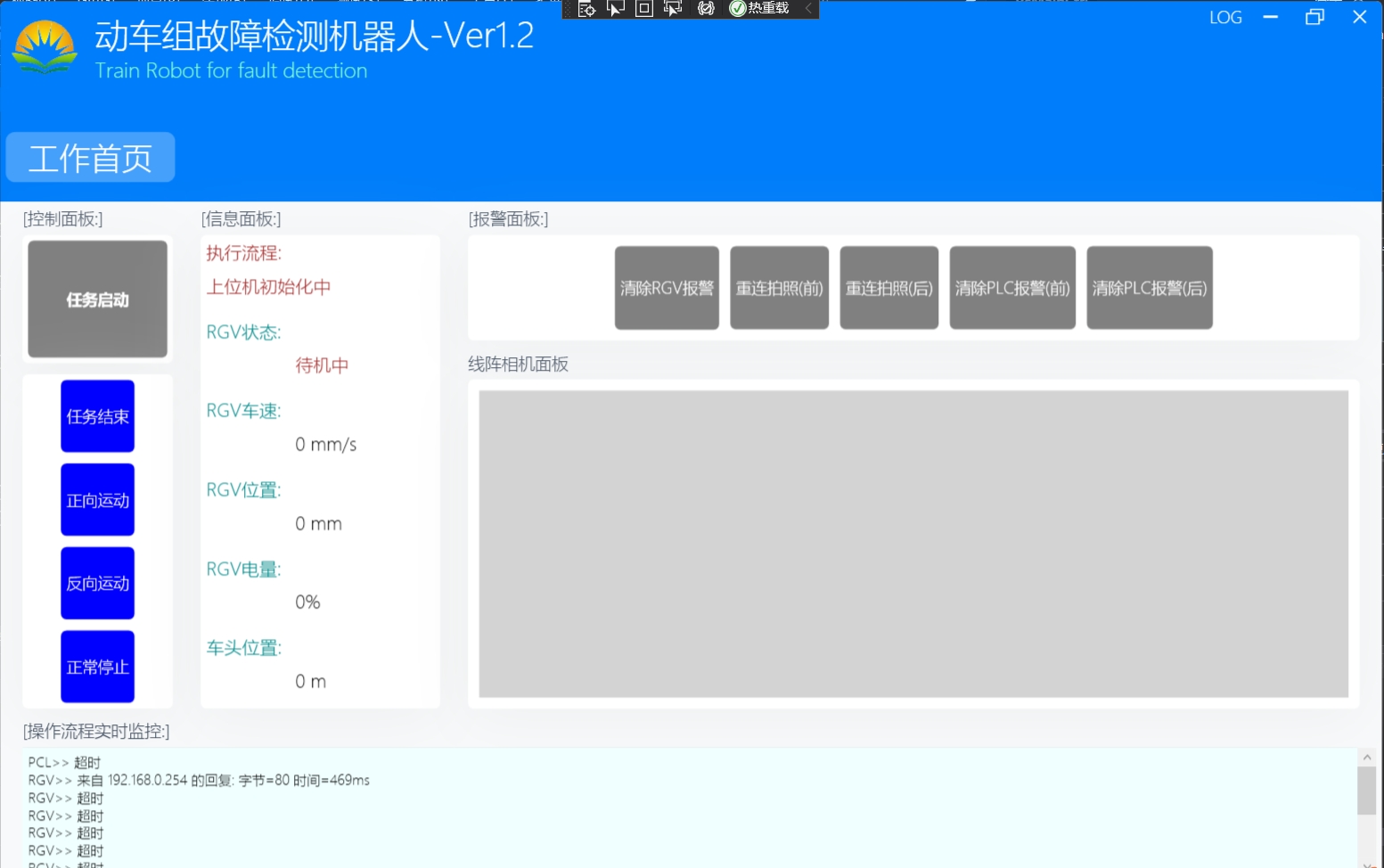Screen dimensions: 1384x868
Task: Click the 0% battery value
Action: click(x=307, y=602)
